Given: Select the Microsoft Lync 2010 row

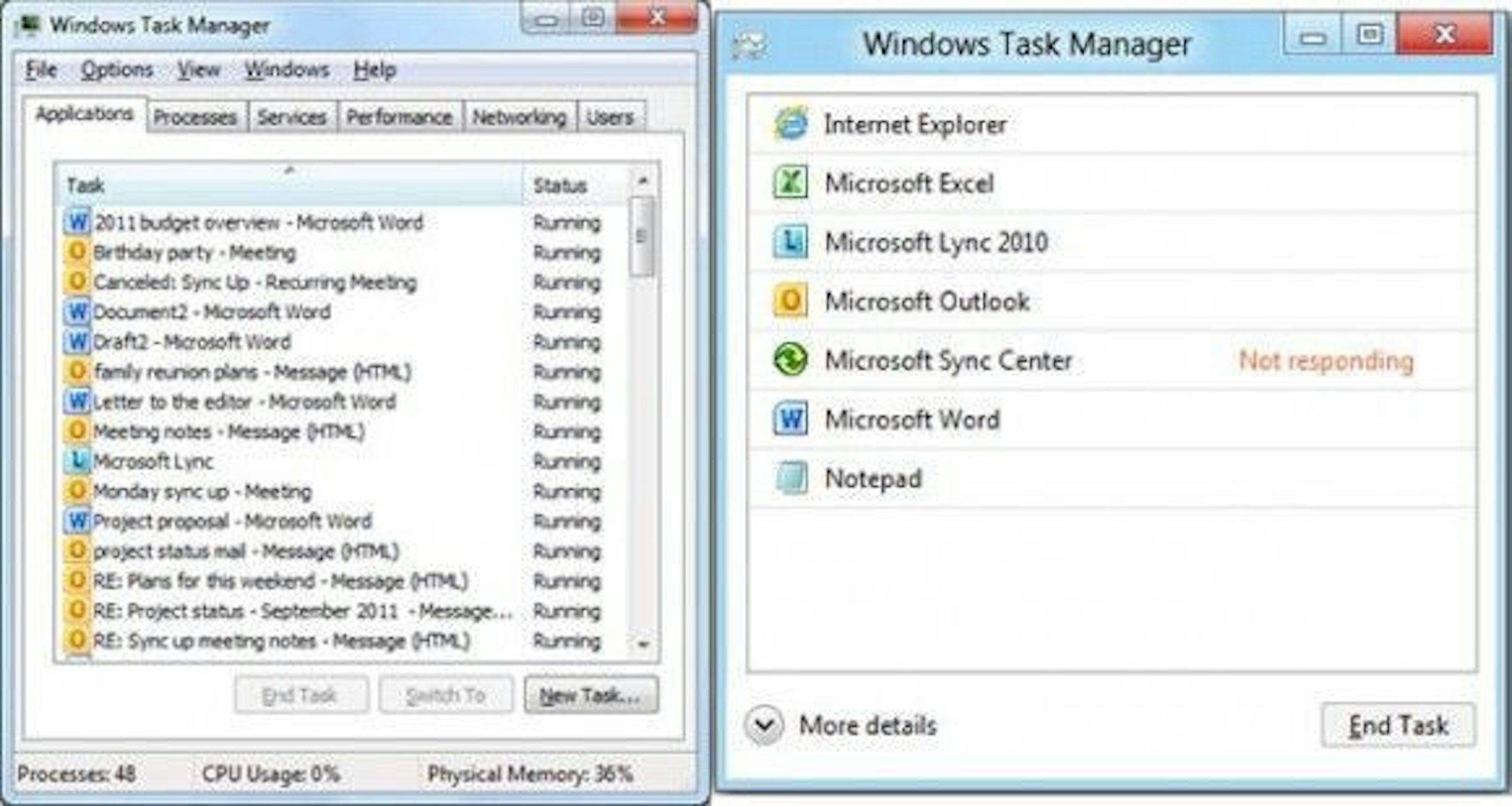Looking at the screenshot, I should tap(1112, 242).
